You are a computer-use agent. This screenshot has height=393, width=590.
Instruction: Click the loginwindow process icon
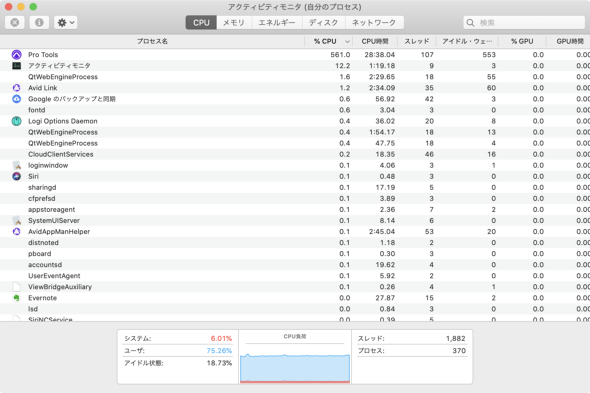click(17, 165)
